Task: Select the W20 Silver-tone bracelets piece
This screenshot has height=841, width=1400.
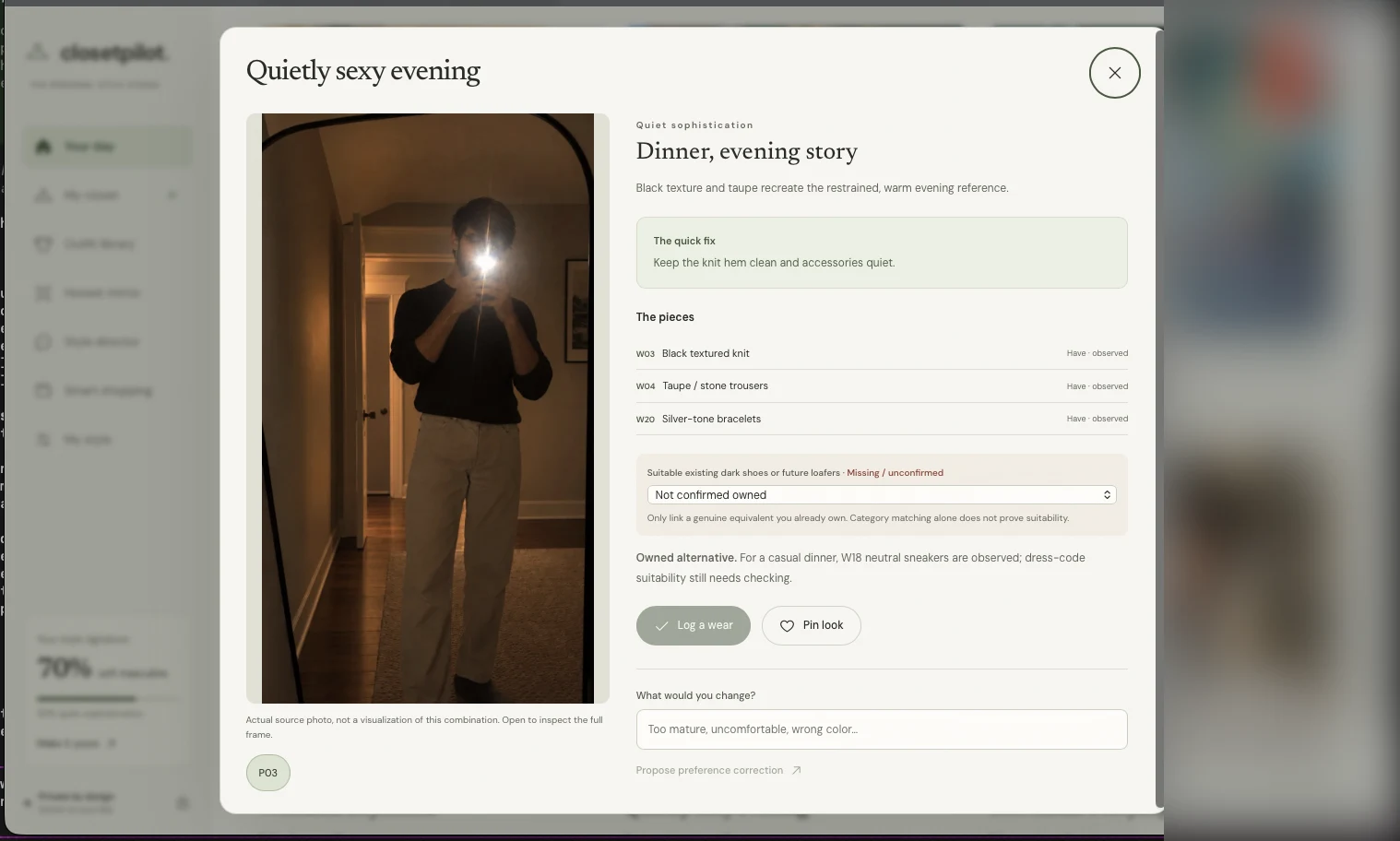Action: click(x=882, y=419)
